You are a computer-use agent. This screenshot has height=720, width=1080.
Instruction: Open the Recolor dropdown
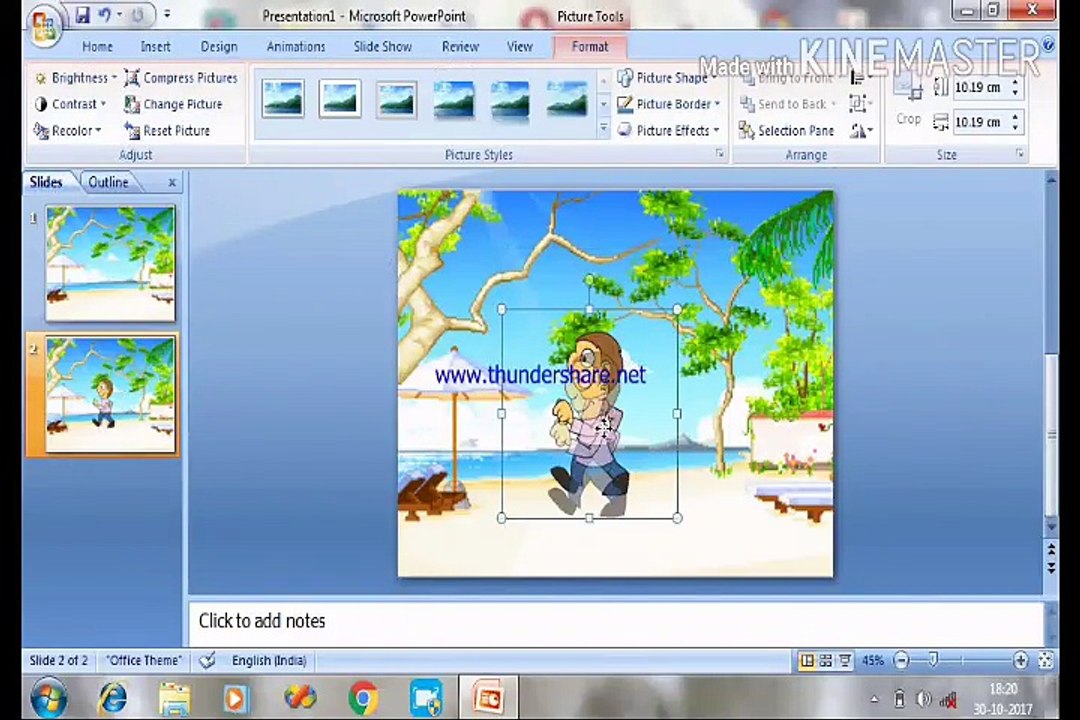(68, 130)
